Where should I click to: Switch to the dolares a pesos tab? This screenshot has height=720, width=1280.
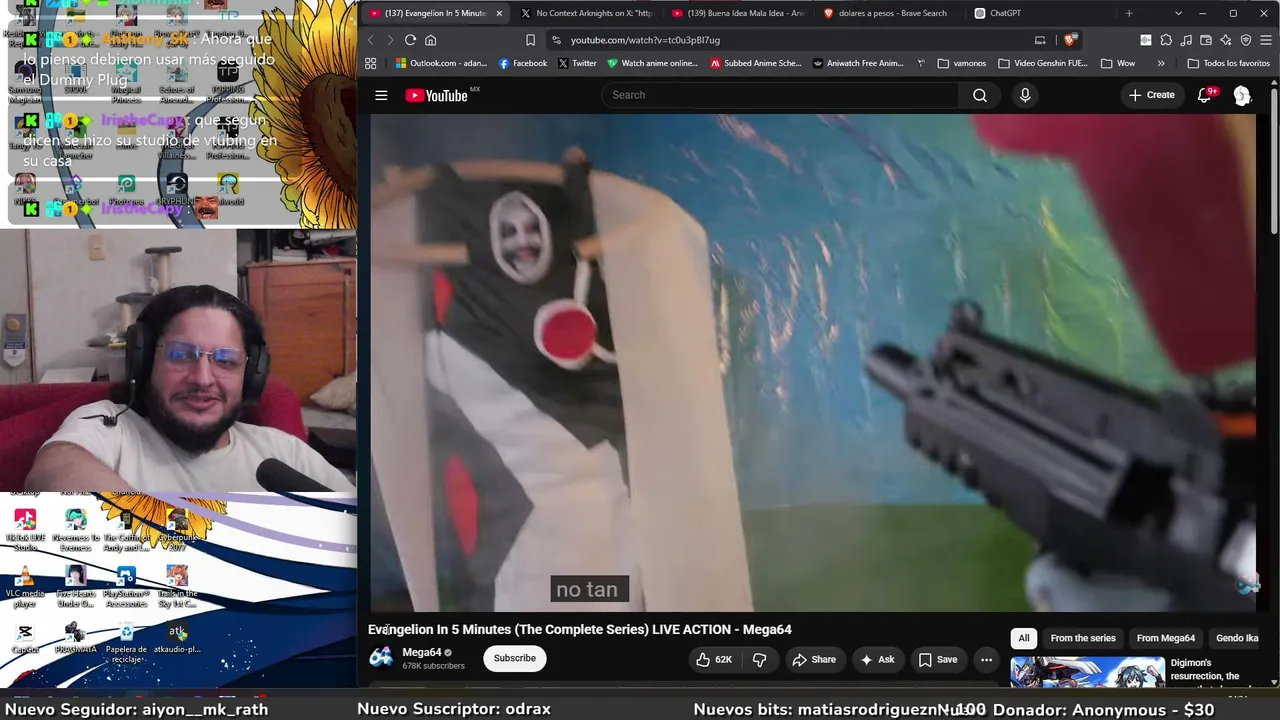[888, 13]
